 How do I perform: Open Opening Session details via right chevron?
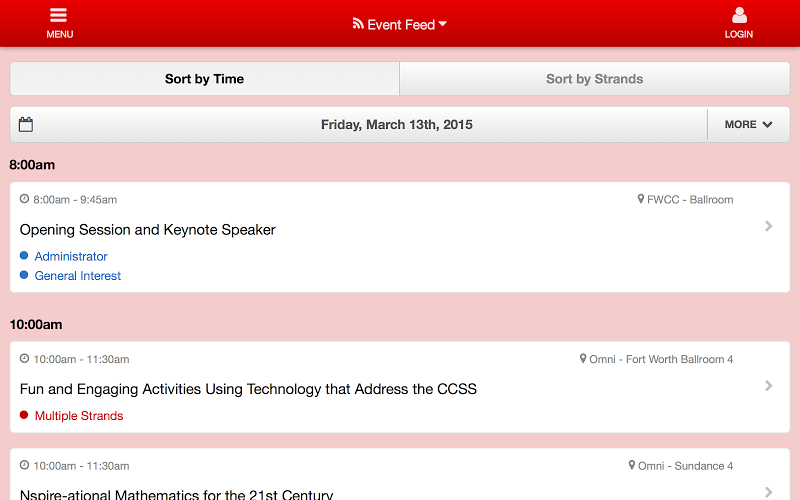(x=768, y=226)
